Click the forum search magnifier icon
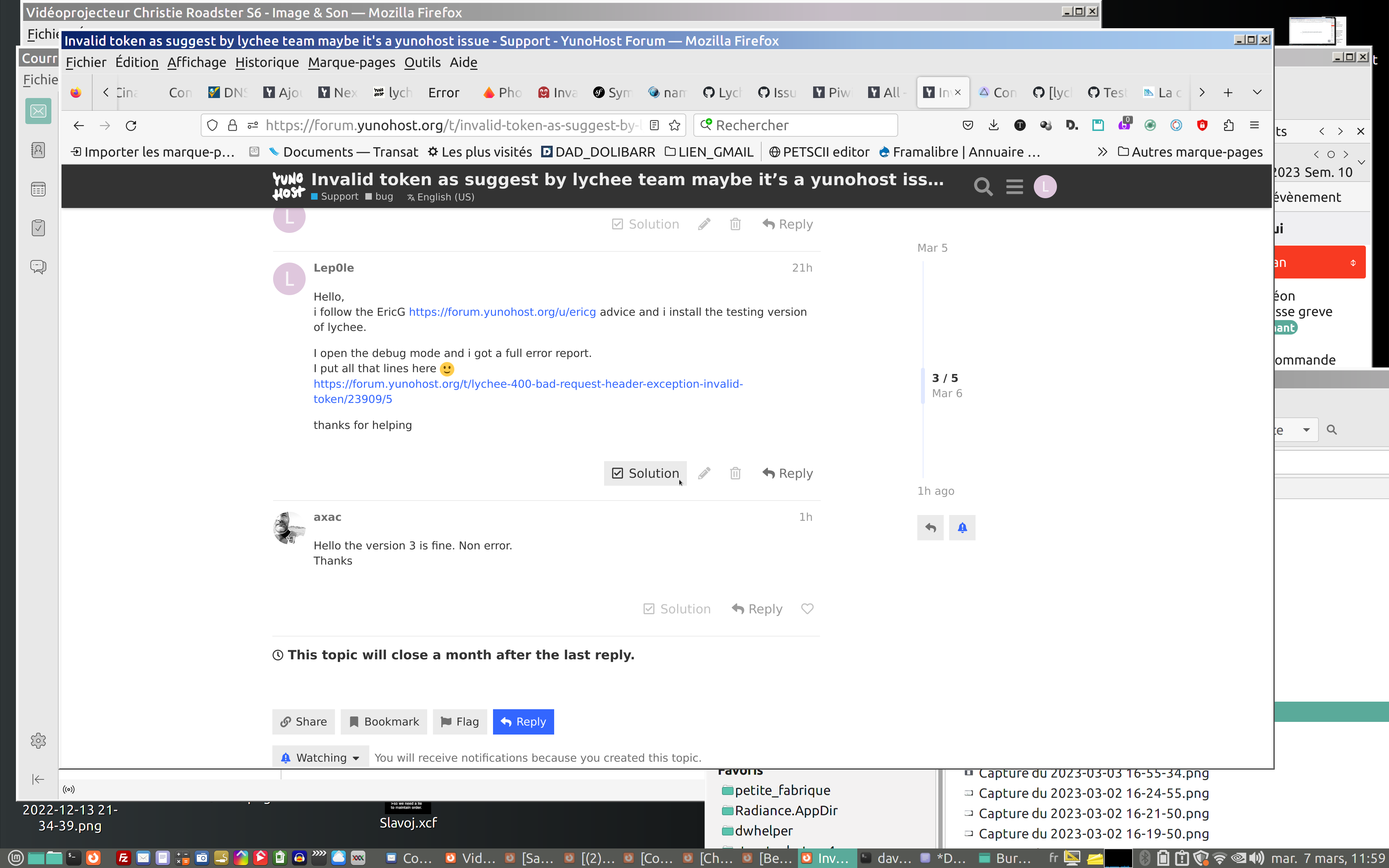 [983, 187]
